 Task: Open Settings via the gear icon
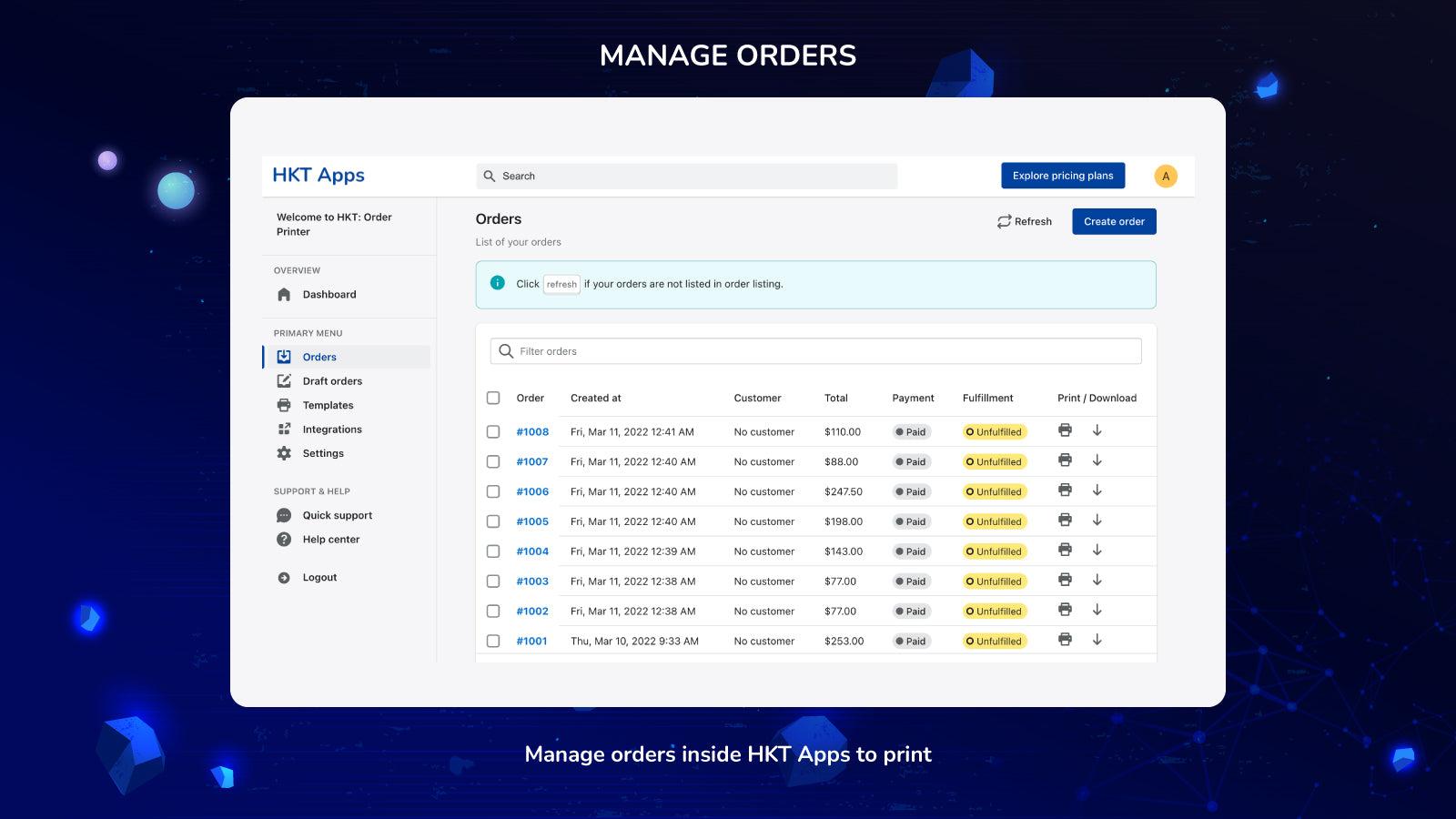(283, 452)
